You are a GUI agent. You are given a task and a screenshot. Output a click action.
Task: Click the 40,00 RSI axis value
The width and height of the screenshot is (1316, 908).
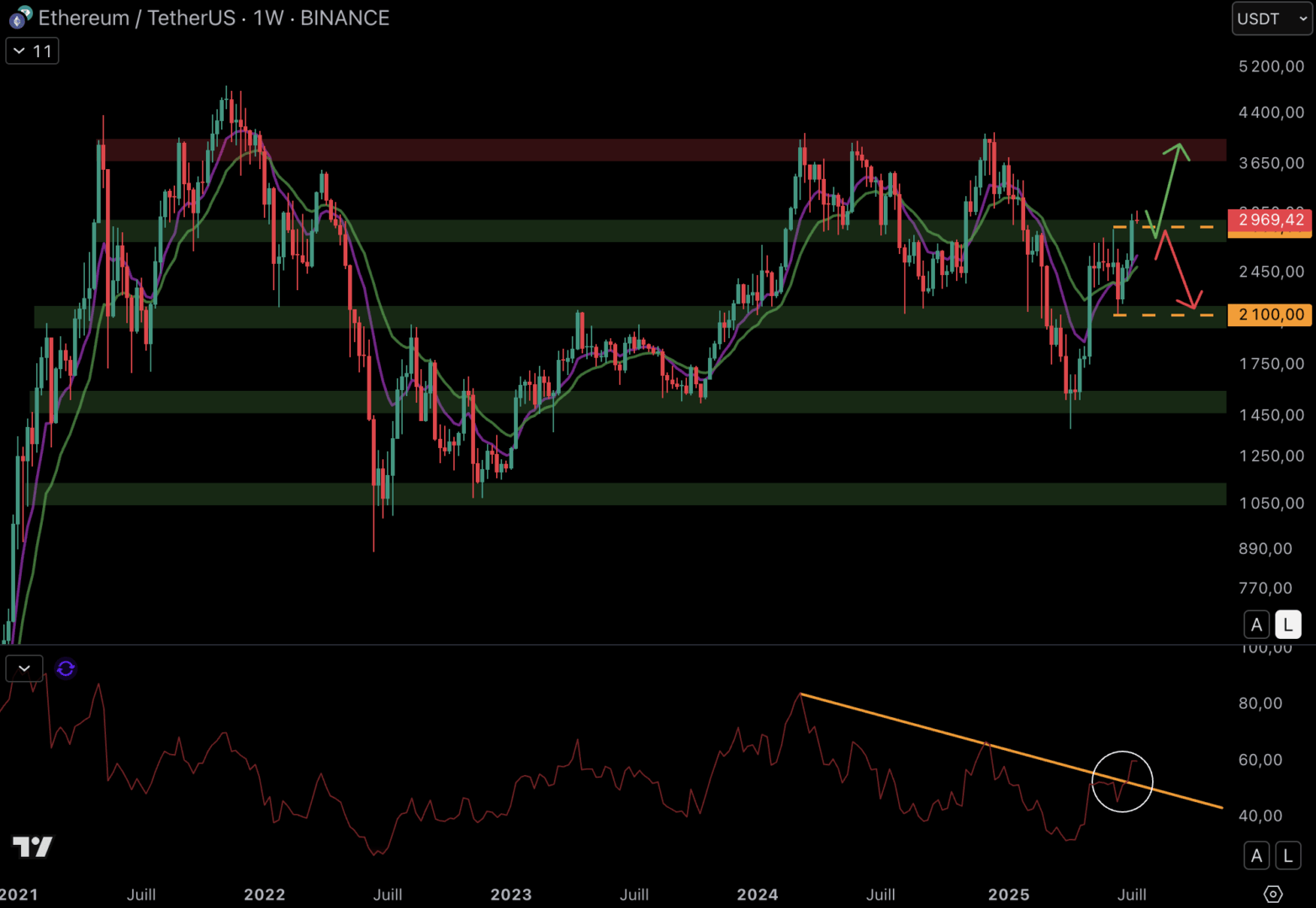point(1261,816)
